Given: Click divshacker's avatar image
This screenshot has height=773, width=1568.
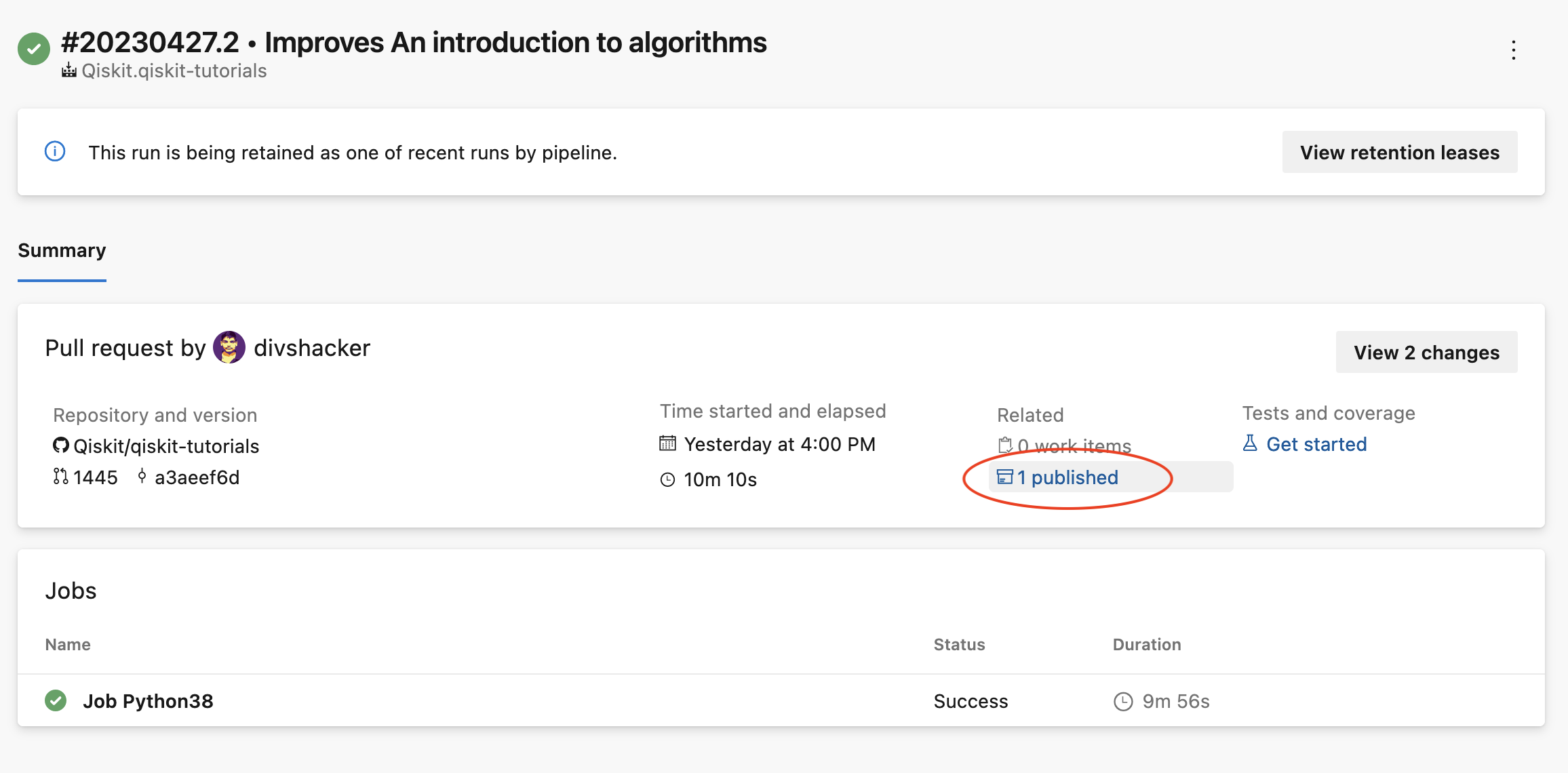Looking at the screenshot, I should pos(229,347).
